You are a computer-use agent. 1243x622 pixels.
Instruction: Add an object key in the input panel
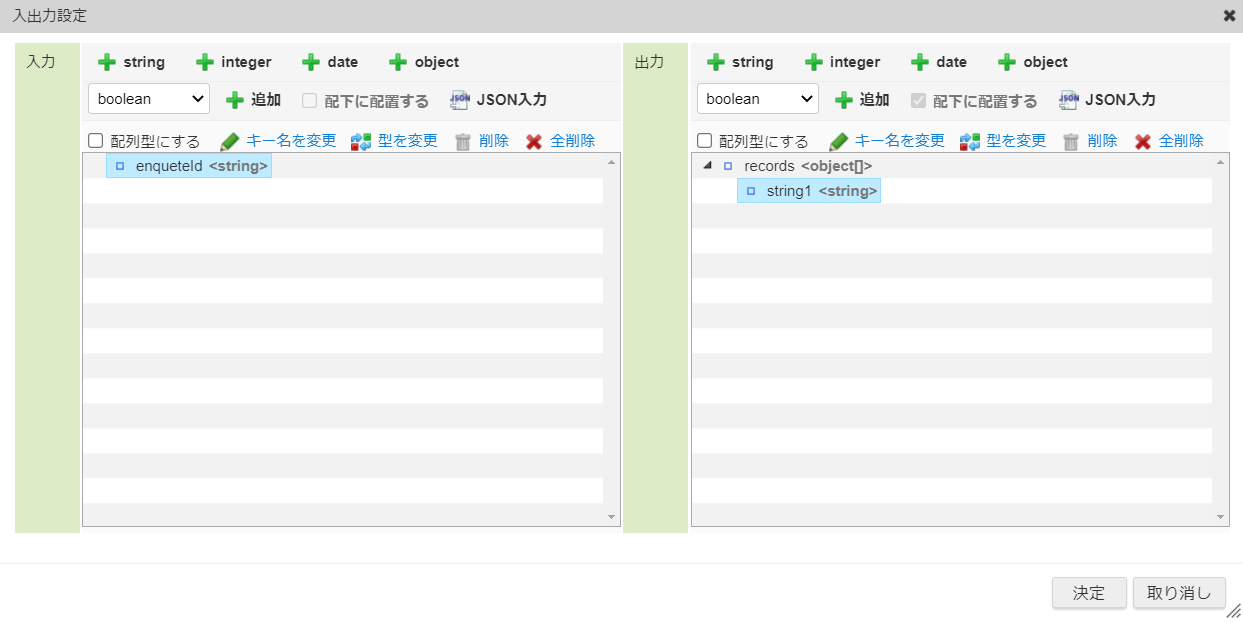pos(424,62)
